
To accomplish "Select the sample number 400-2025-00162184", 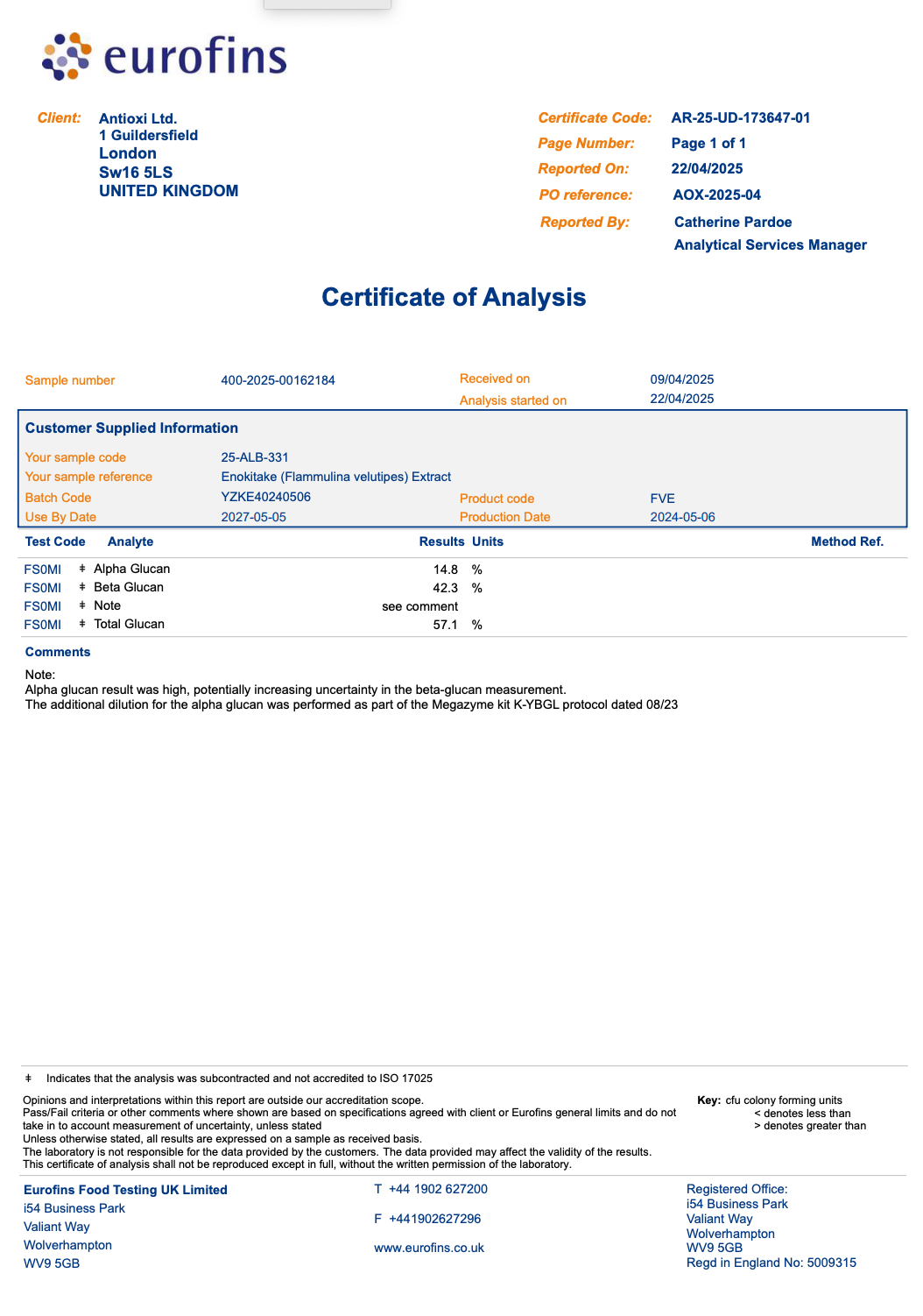I will 278,380.
